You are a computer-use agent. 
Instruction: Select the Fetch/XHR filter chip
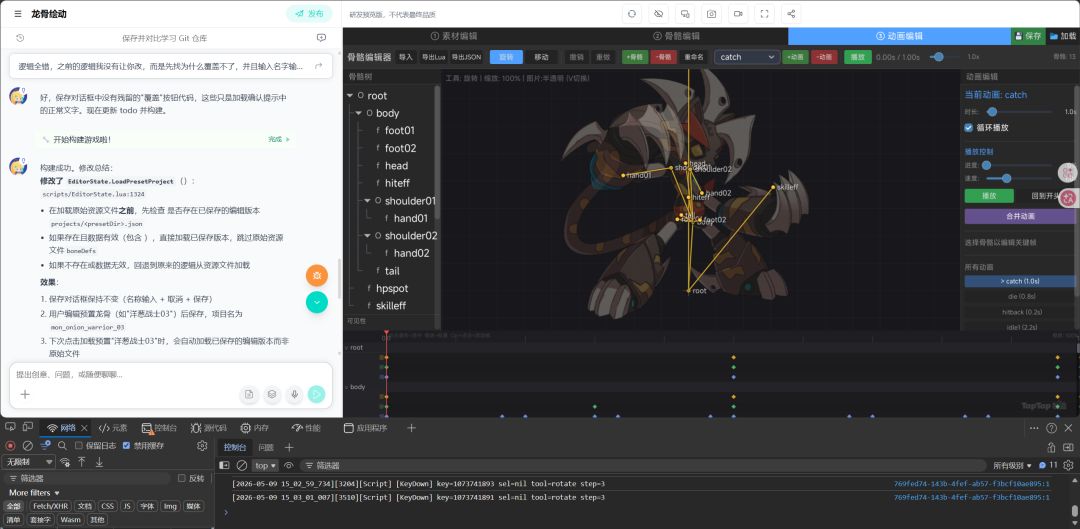coord(50,506)
